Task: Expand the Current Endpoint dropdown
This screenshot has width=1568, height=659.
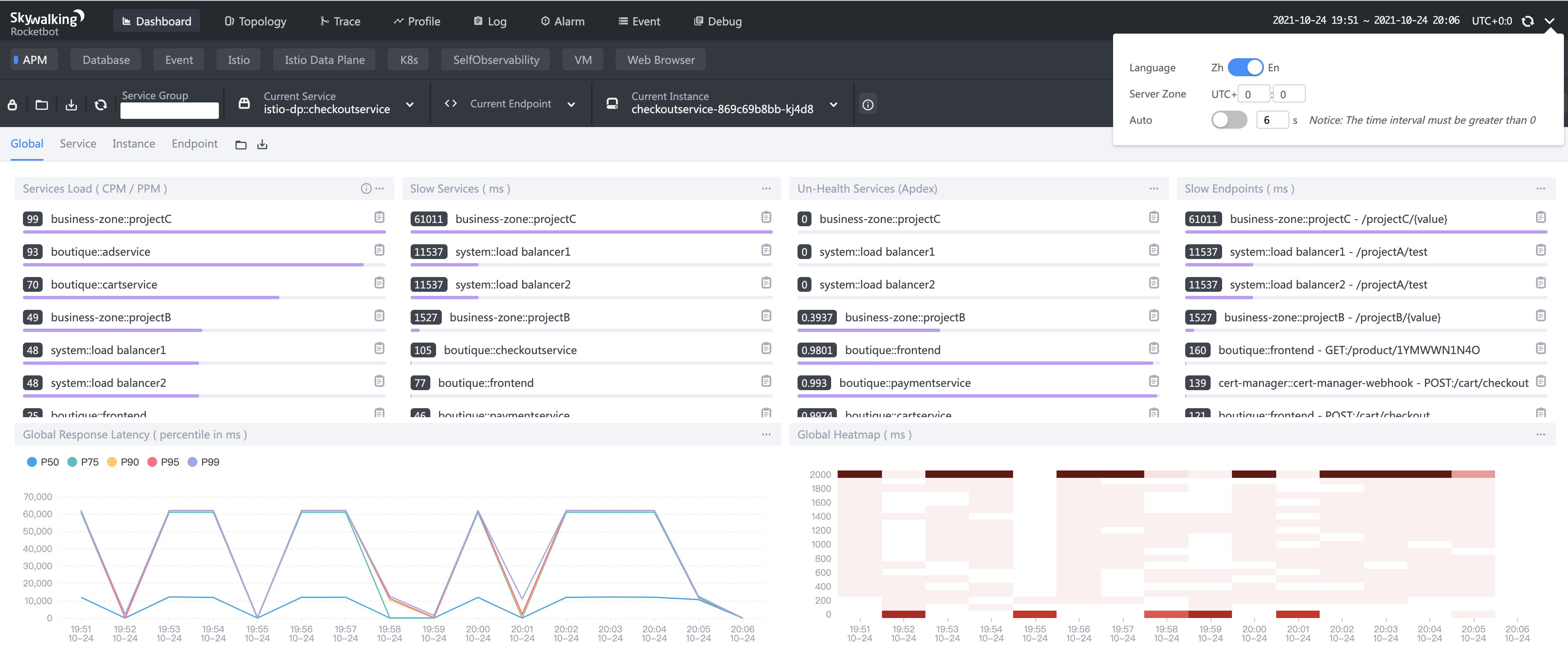Action: pos(571,105)
